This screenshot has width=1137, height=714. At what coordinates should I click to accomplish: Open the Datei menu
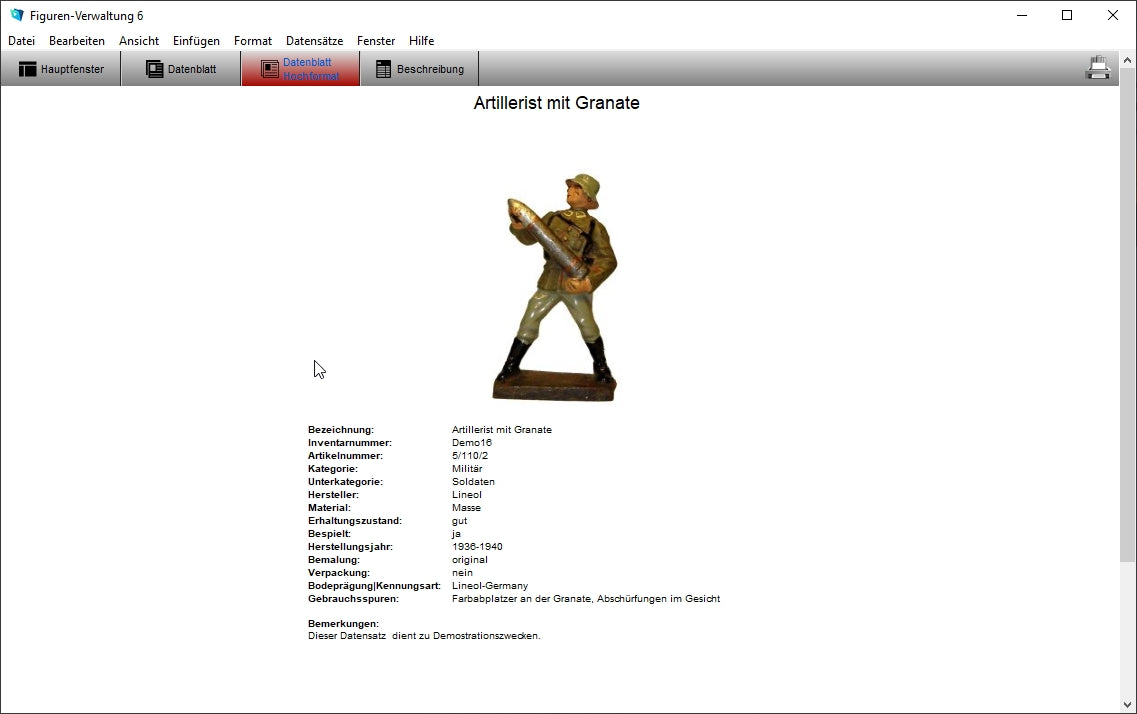21,41
